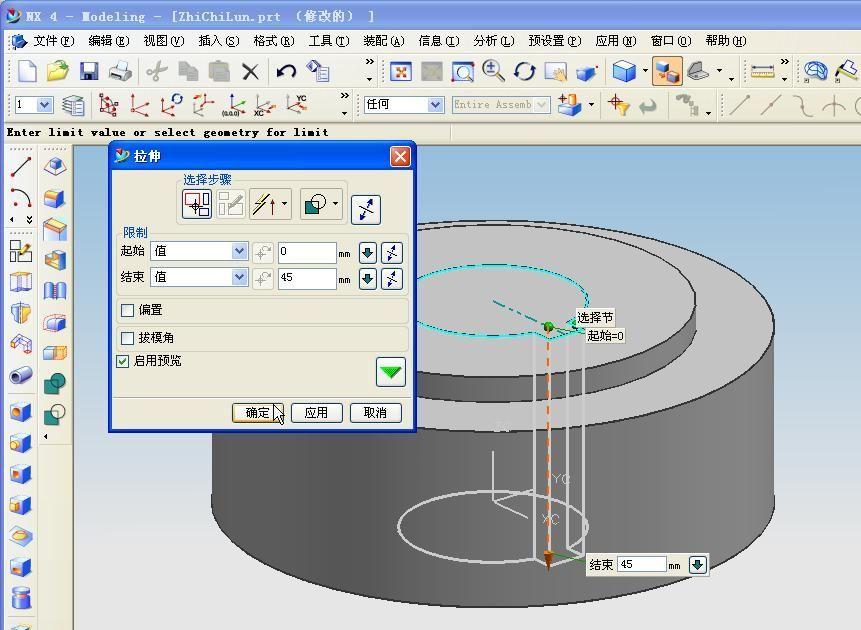The width and height of the screenshot is (861, 630).
Task: Click the Fit view icon
Action: (401, 71)
